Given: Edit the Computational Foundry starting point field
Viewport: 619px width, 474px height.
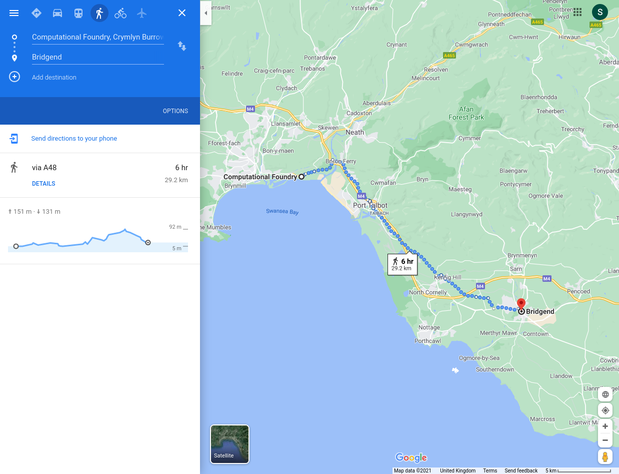Looking at the screenshot, I should click(98, 37).
